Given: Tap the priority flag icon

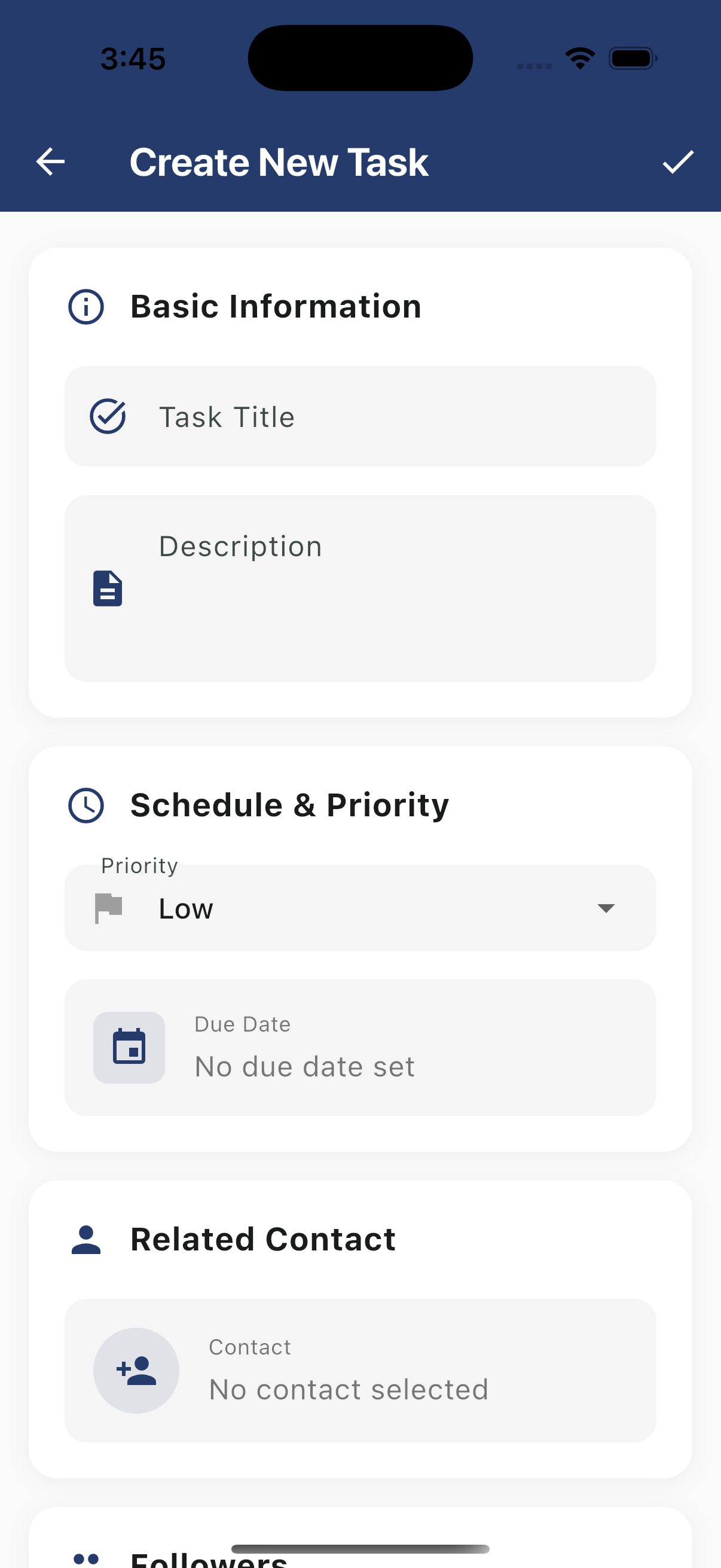Looking at the screenshot, I should (x=109, y=908).
